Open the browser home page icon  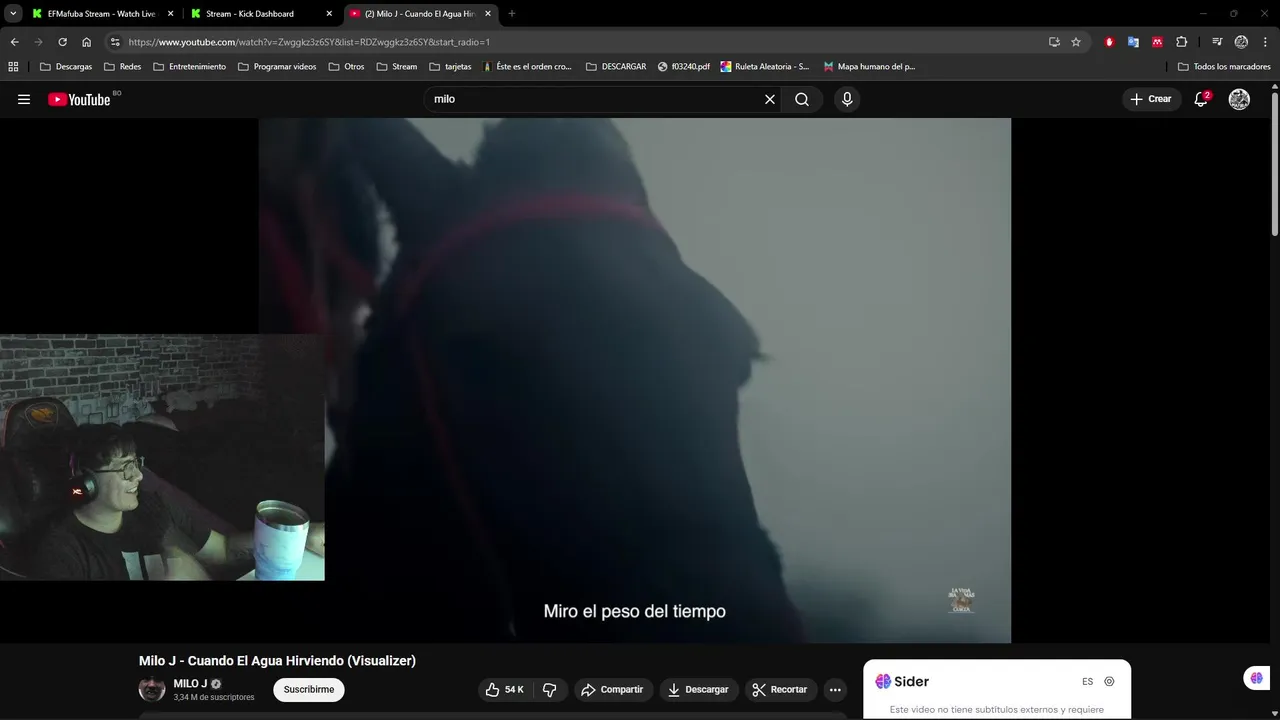tap(87, 42)
